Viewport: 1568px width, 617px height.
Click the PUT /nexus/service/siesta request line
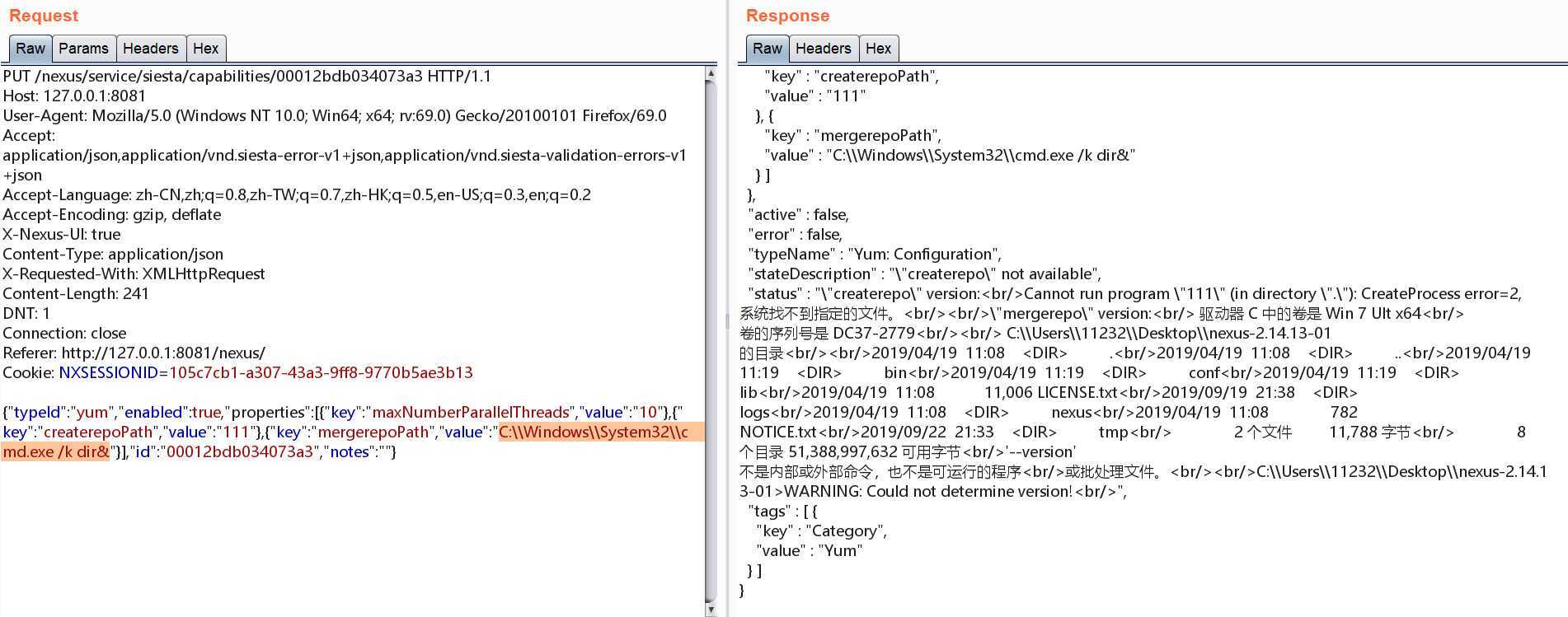coord(247,76)
